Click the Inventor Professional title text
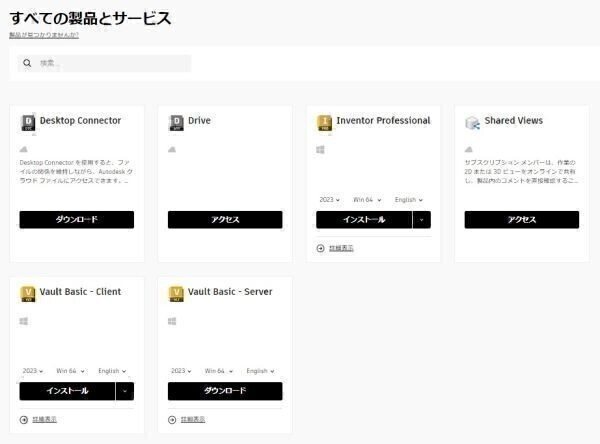The height and width of the screenshot is (444, 600). pyautogui.click(x=383, y=121)
